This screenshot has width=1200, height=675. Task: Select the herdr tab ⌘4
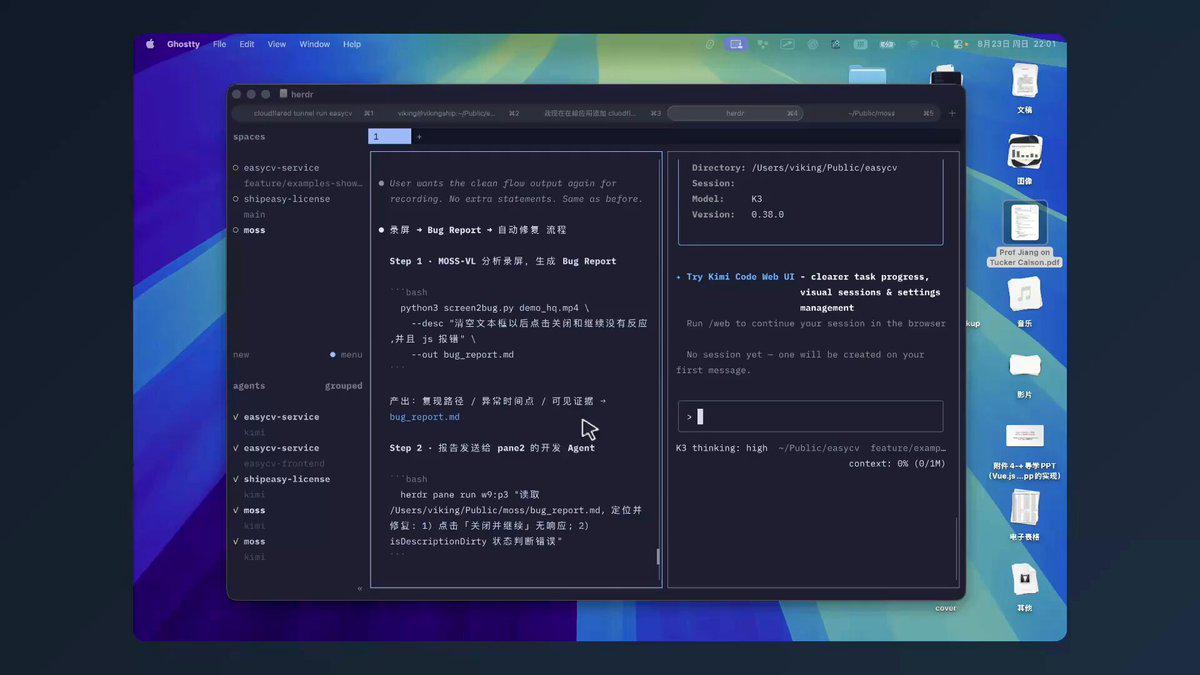[735, 113]
